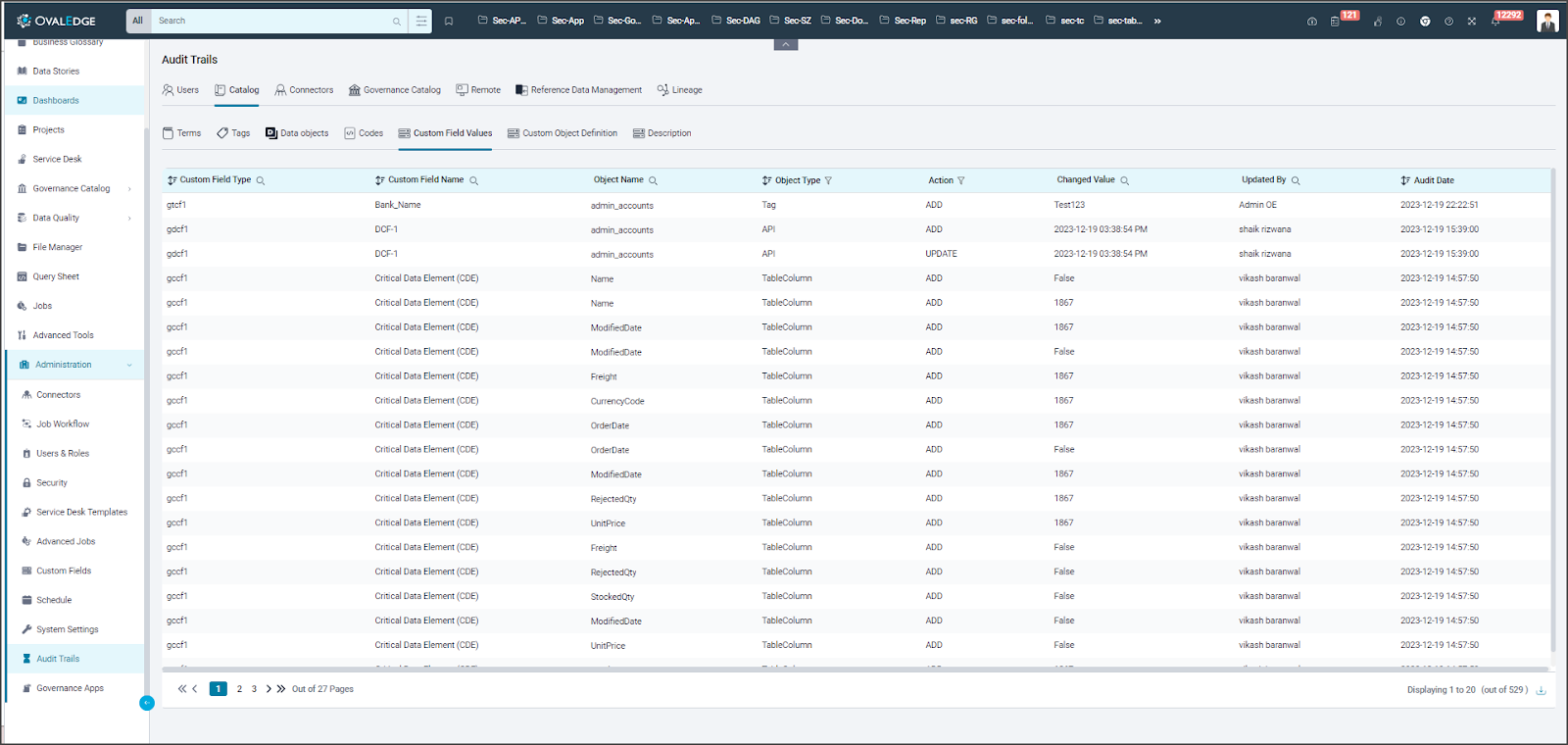This screenshot has height=745, width=1568.
Task: Select the Tags sub-tab
Action: (x=233, y=133)
